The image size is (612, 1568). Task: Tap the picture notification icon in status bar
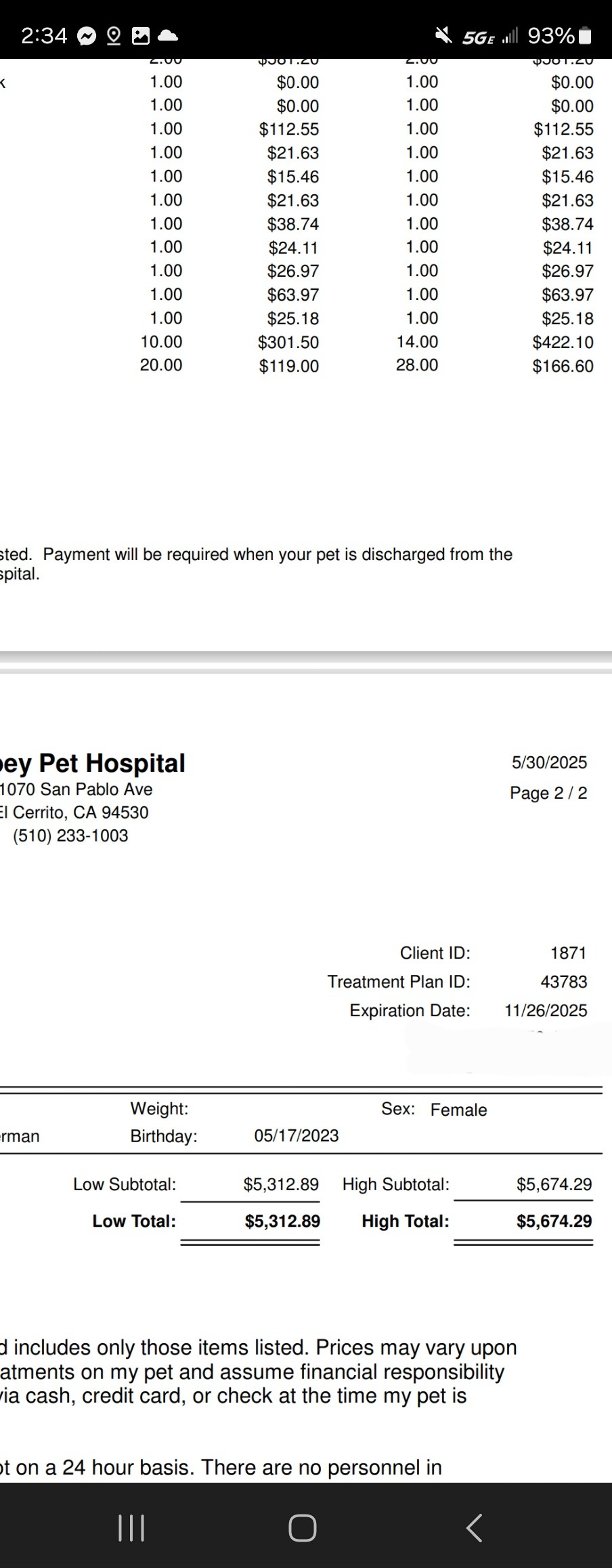(x=141, y=36)
